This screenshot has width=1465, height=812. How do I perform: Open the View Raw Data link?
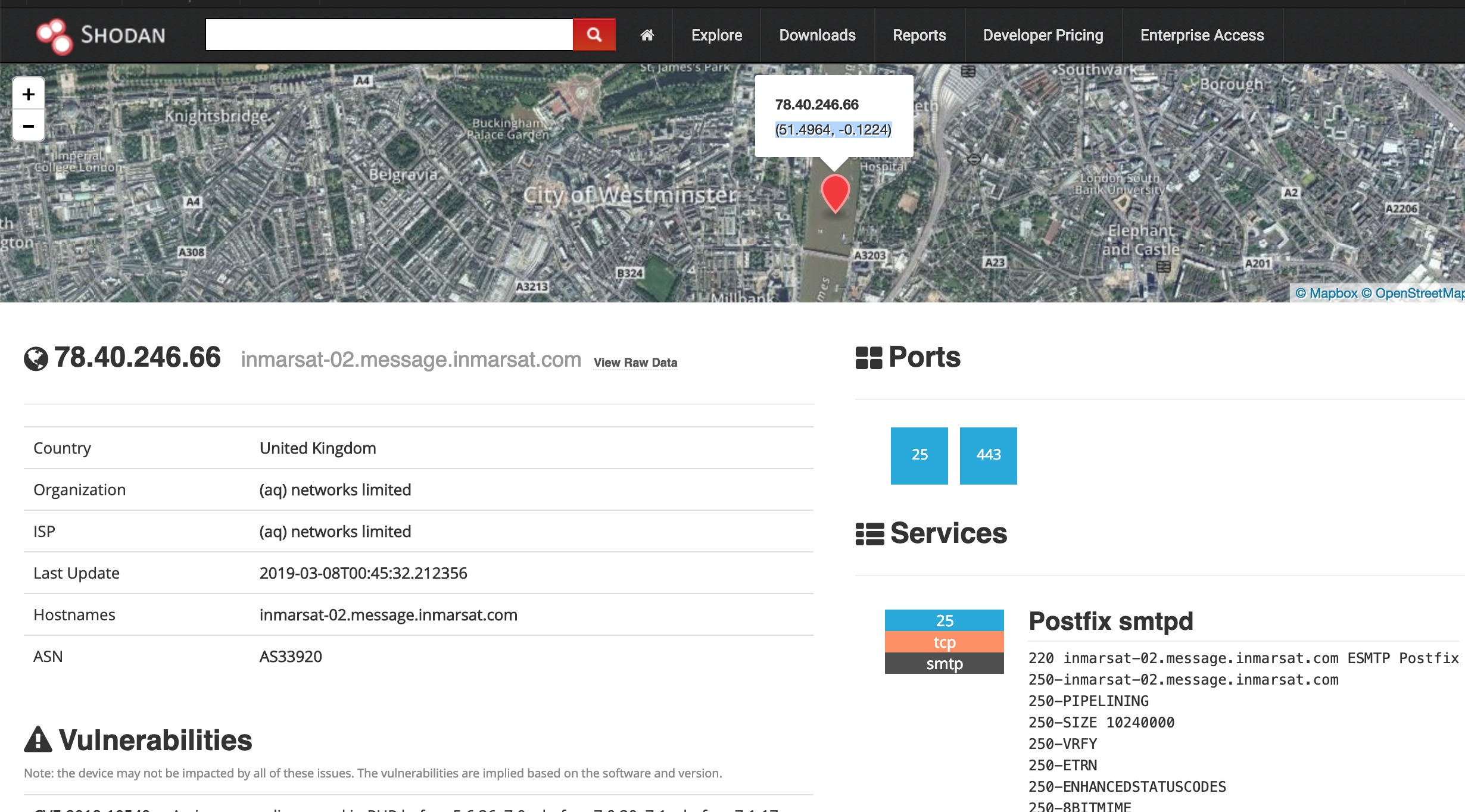click(x=635, y=363)
